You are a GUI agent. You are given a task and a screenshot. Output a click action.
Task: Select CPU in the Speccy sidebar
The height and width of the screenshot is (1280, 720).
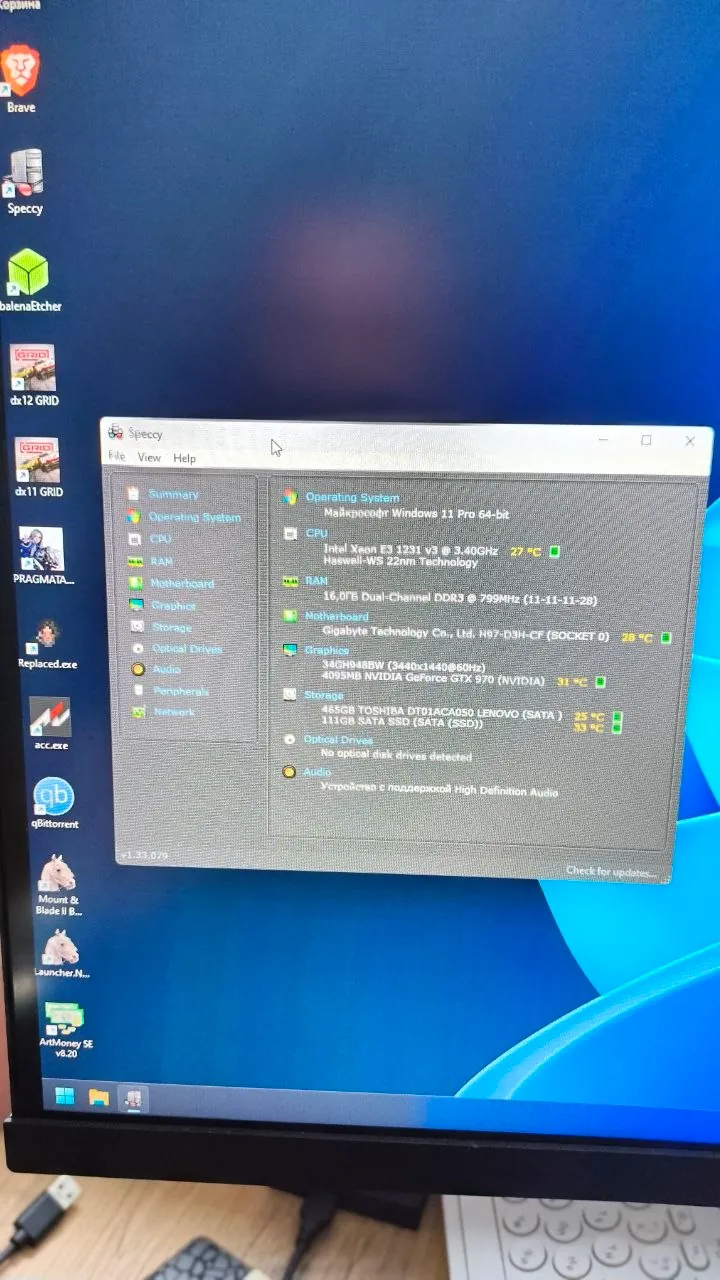coord(160,539)
